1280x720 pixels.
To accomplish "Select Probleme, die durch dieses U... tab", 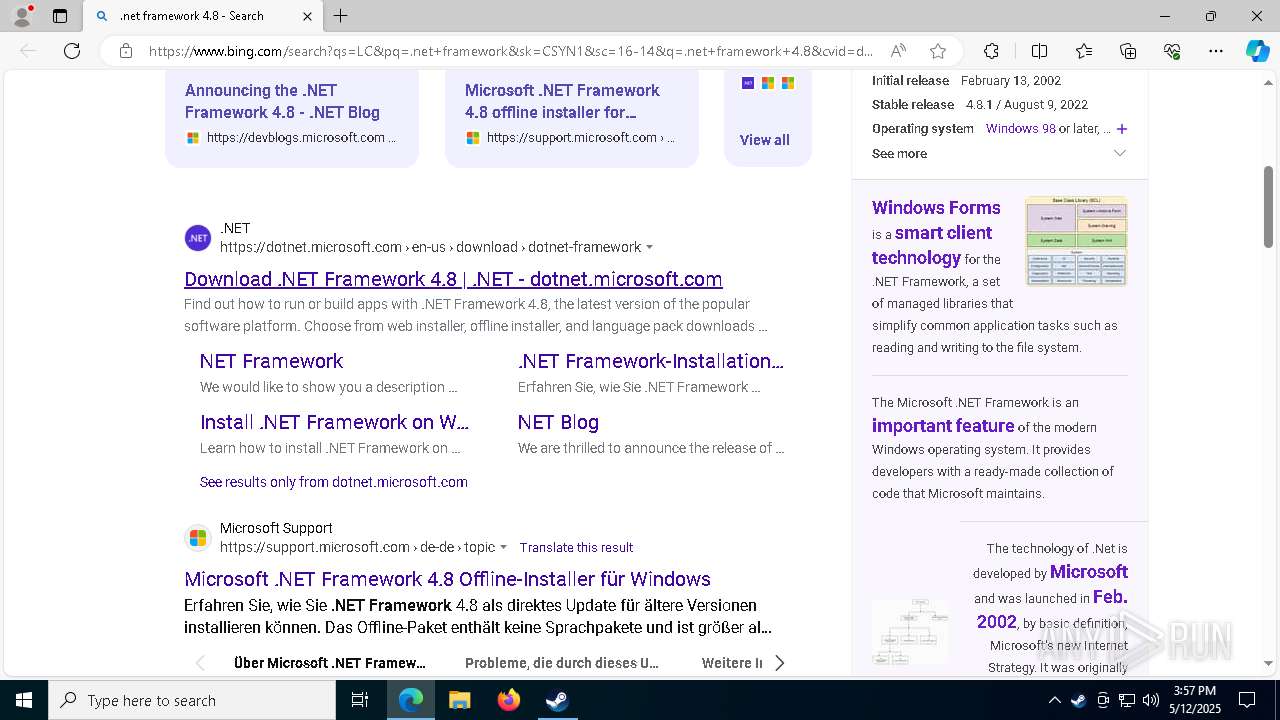I will [562, 663].
